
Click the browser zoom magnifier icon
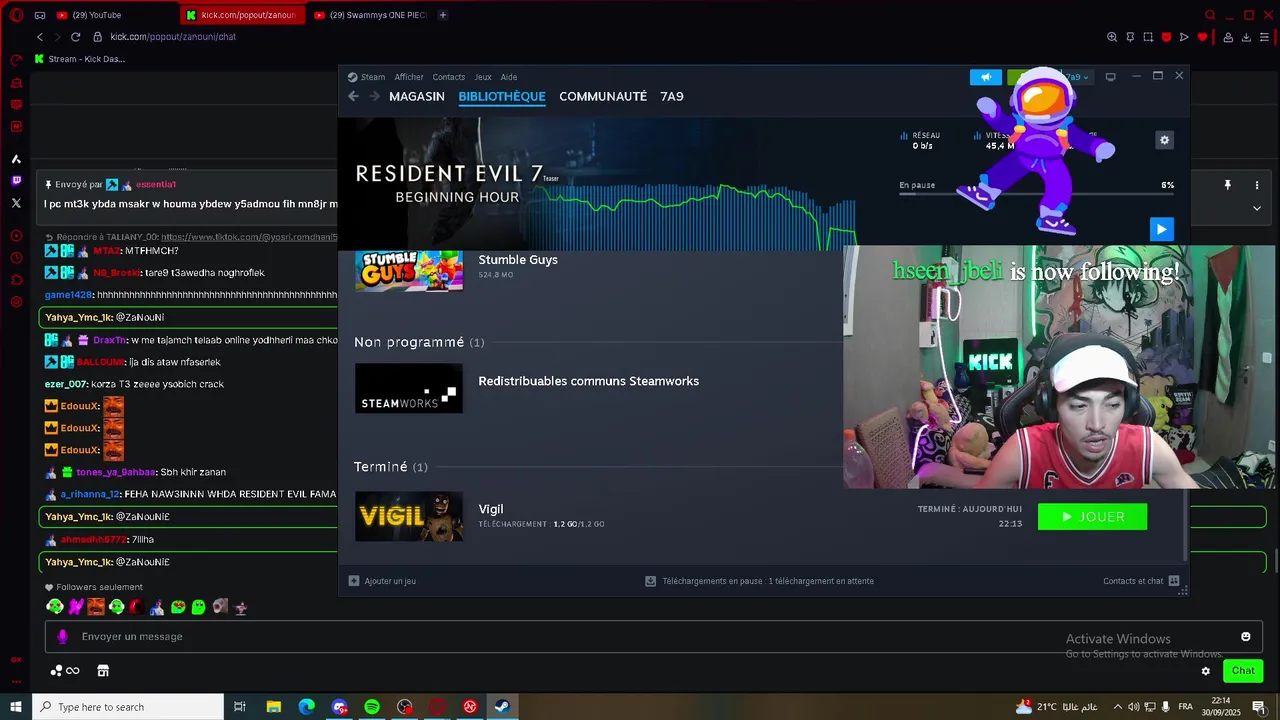click(x=1112, y=37)
